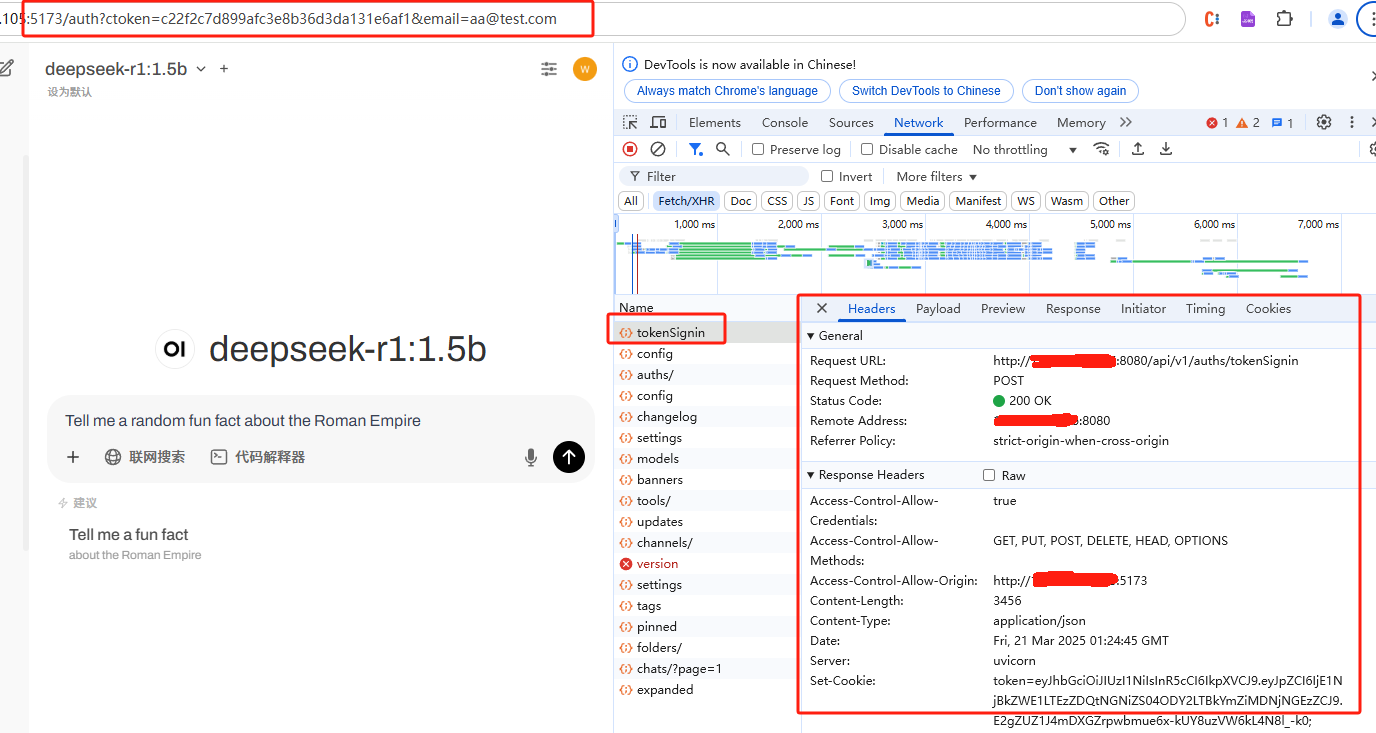Screen dimensions: 1376x733
Task: Export HAR via the download arrow icon
Action: [1165, 148]
